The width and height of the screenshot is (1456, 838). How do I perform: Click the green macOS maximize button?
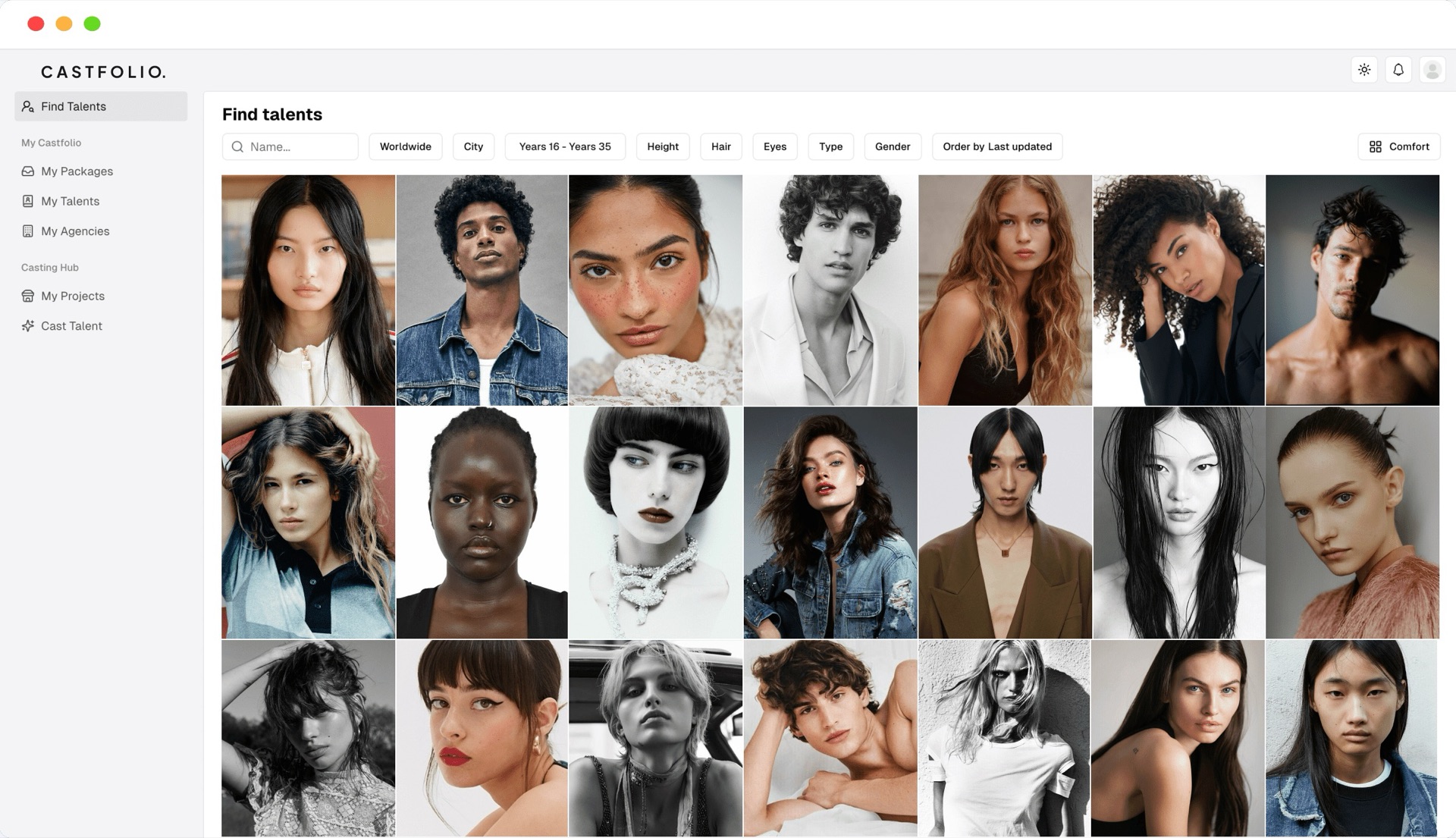(x=92, y=24)
